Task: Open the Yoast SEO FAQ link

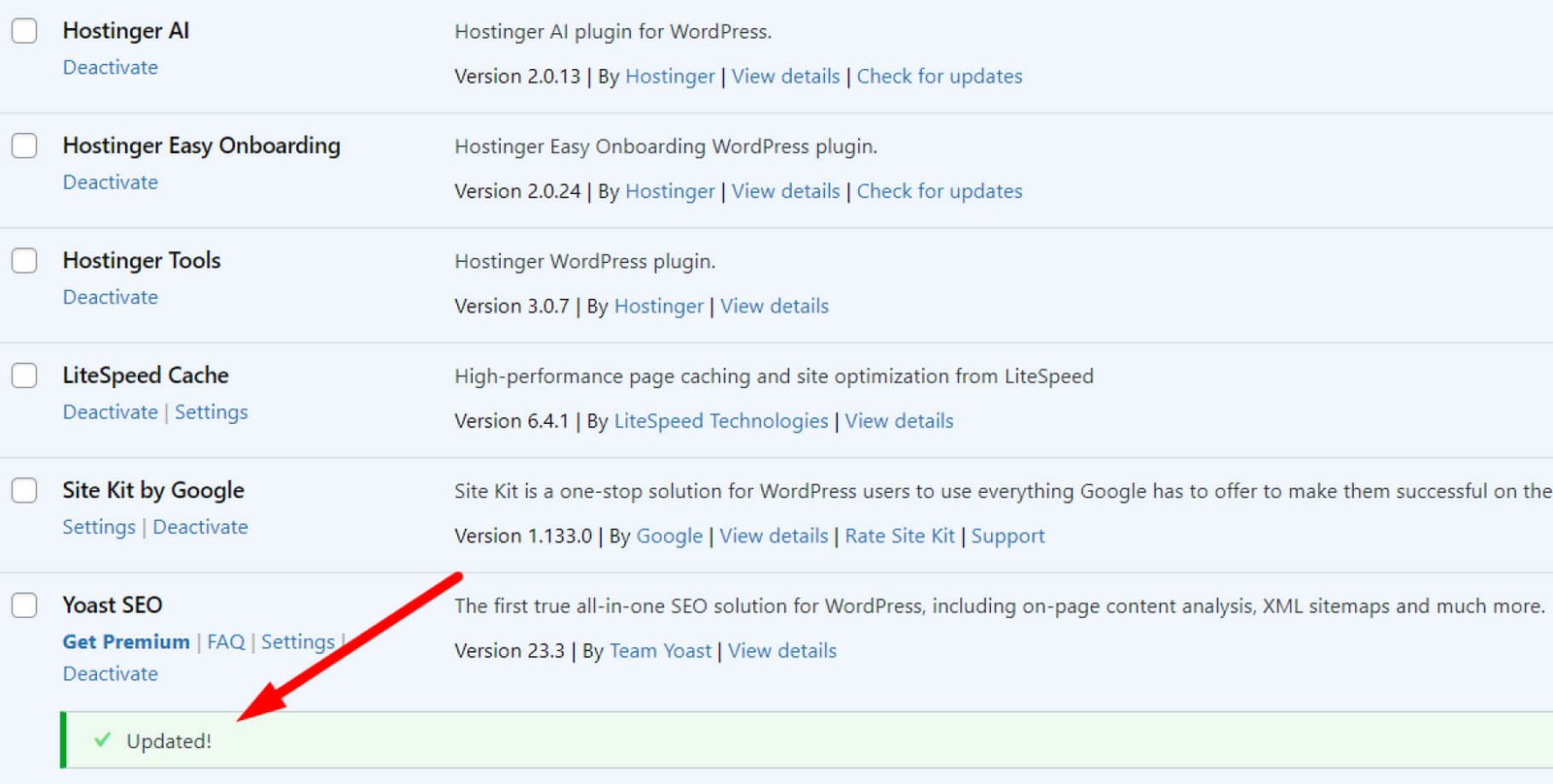Action: 226,642
